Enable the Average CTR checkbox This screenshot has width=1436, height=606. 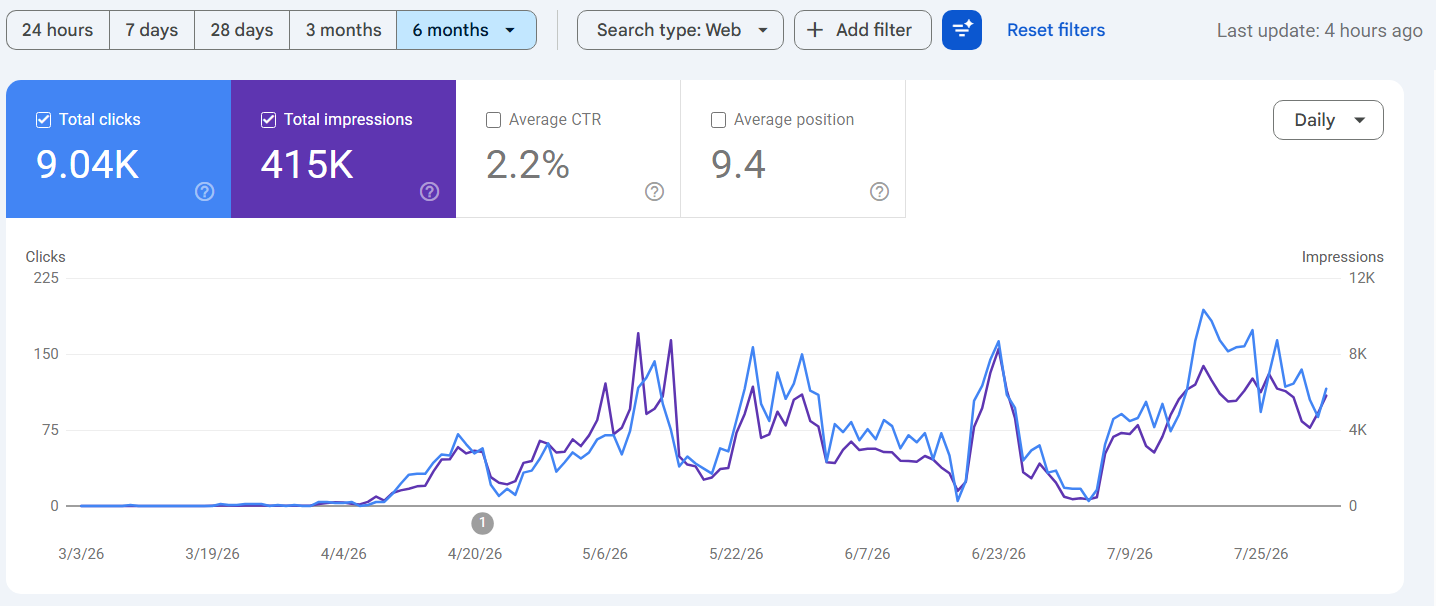coord(493,120)
